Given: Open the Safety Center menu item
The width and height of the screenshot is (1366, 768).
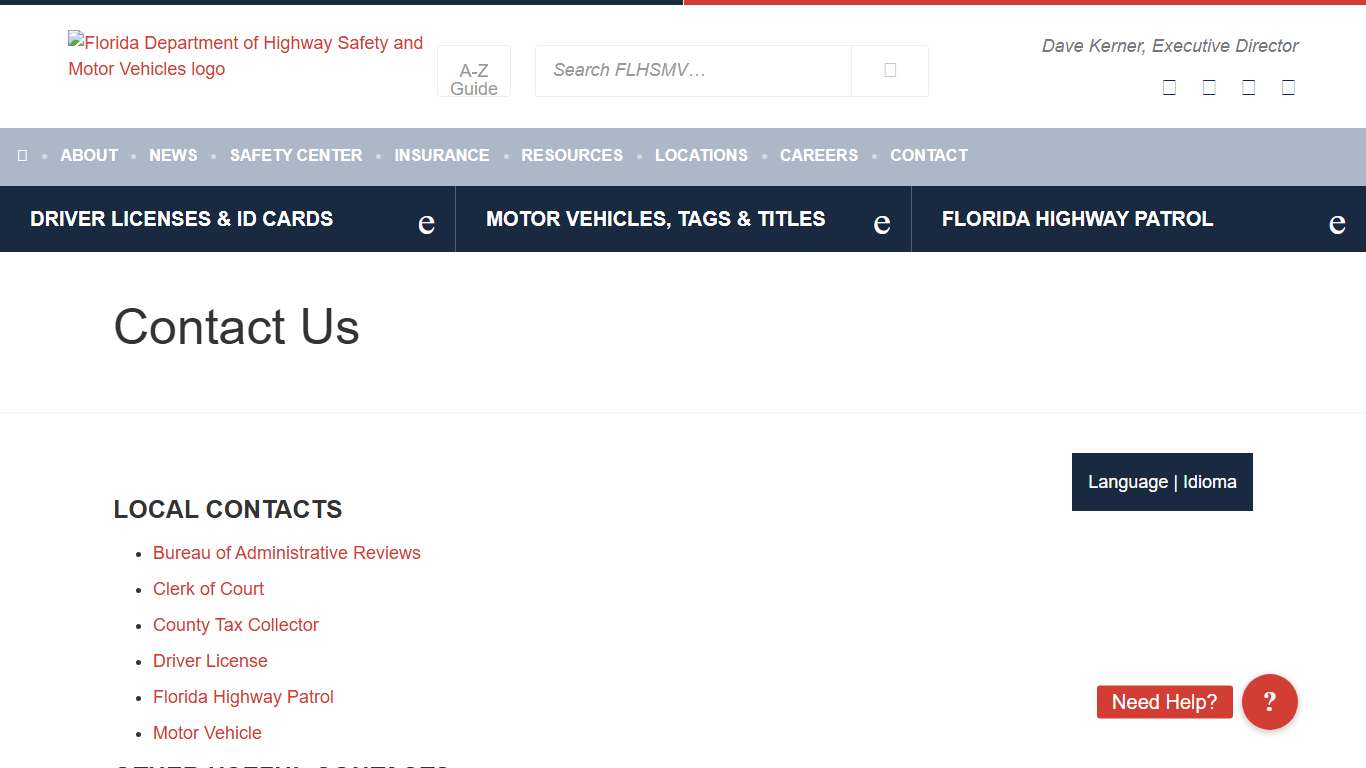Looking at the screenshot, I should (296, 155).
